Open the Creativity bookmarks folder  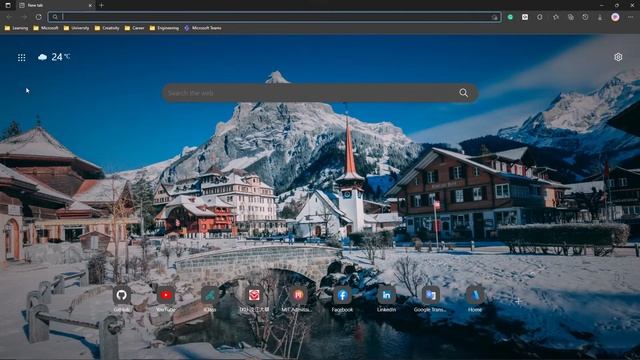coord(107,28)
